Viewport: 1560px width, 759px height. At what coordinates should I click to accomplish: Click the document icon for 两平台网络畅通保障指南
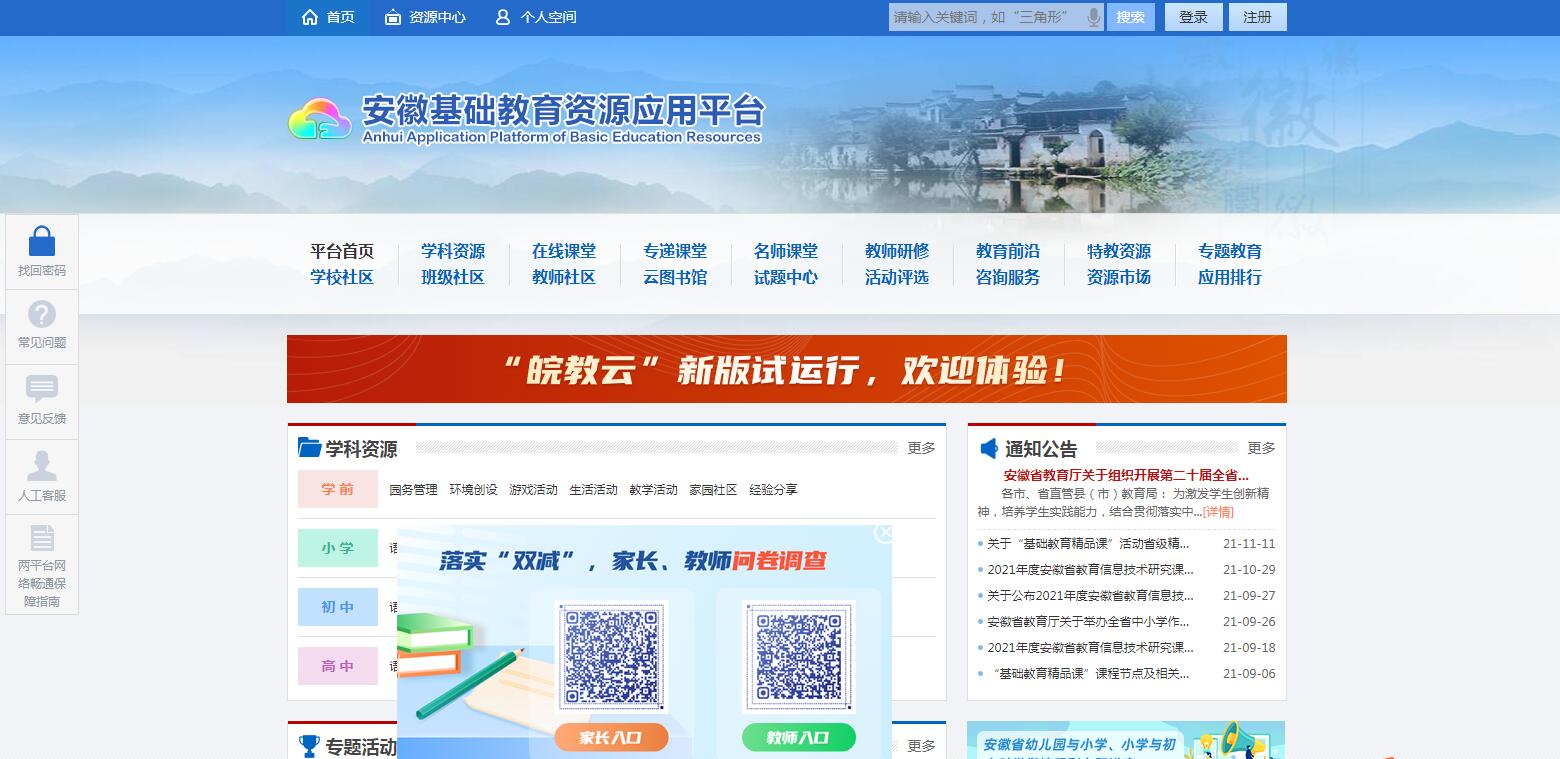click(x=42, y=539)
